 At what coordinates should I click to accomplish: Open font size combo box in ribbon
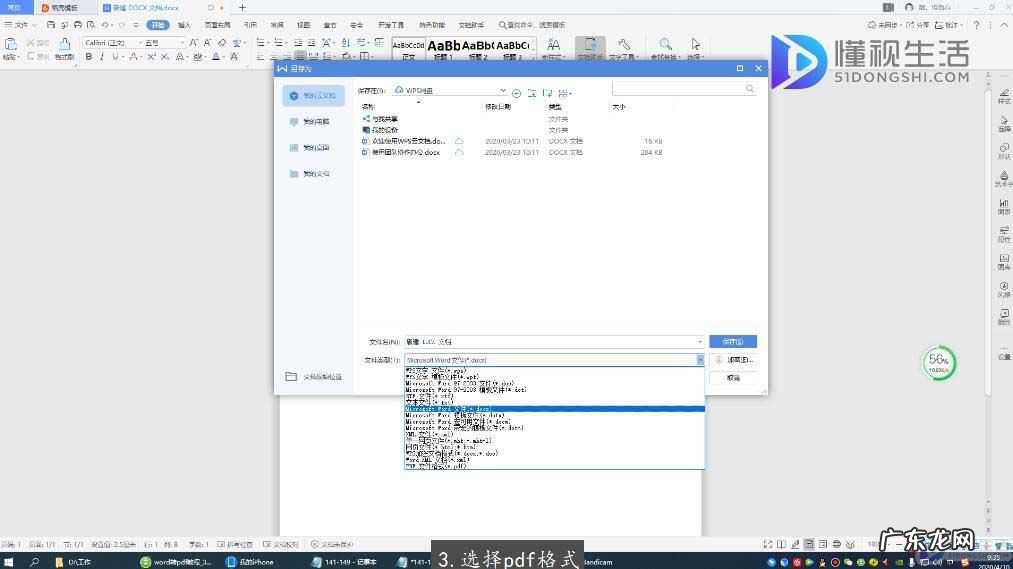pos(162,43)
